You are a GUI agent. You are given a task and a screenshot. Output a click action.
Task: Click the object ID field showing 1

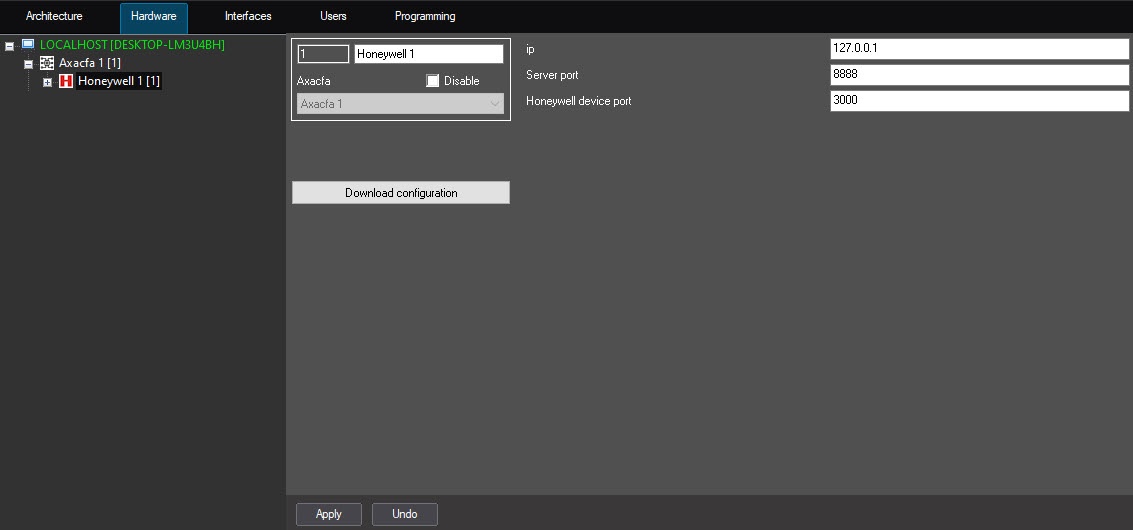[323, 54]
